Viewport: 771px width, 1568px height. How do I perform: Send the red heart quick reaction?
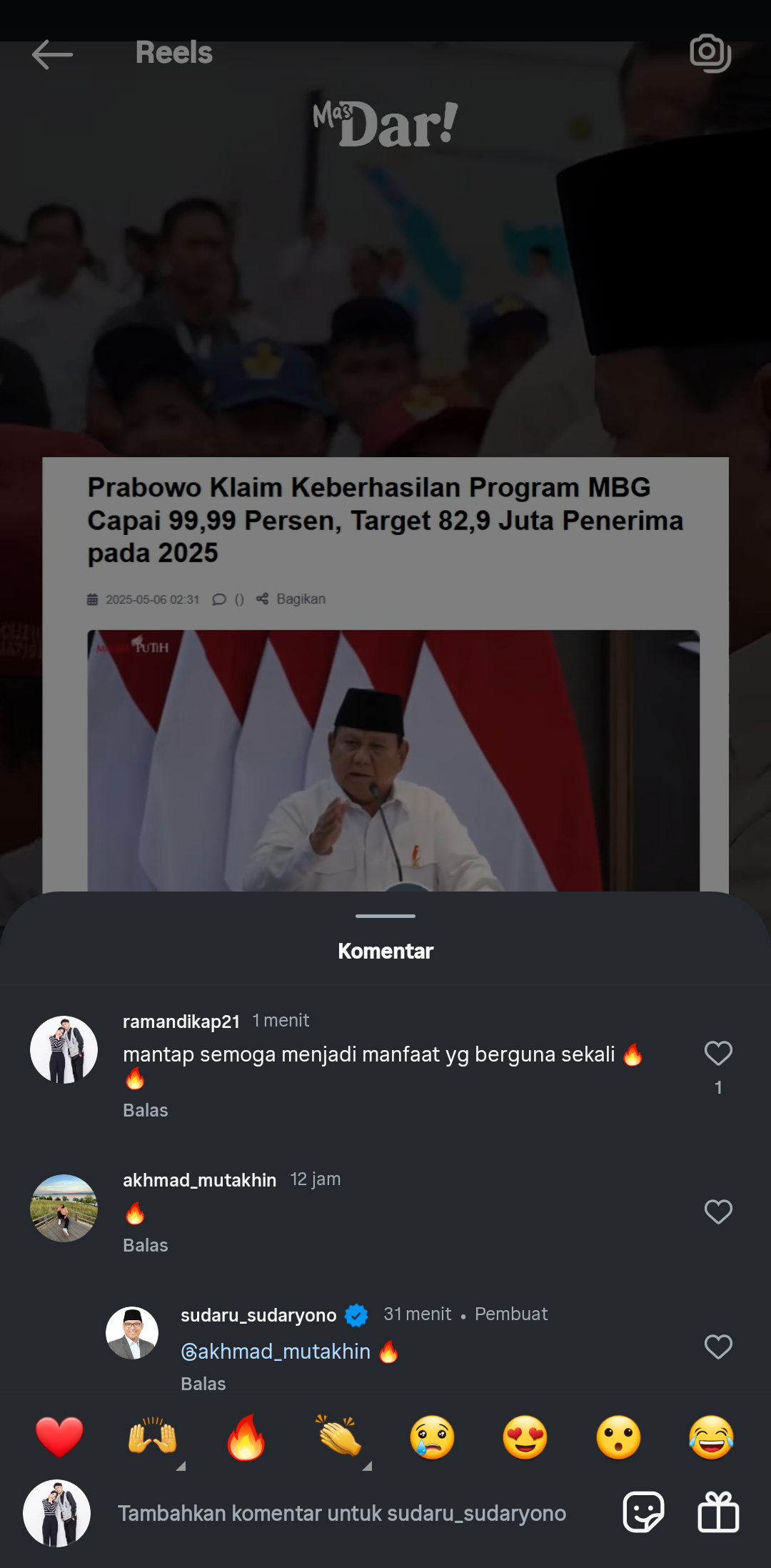[x=59, y=1437]
